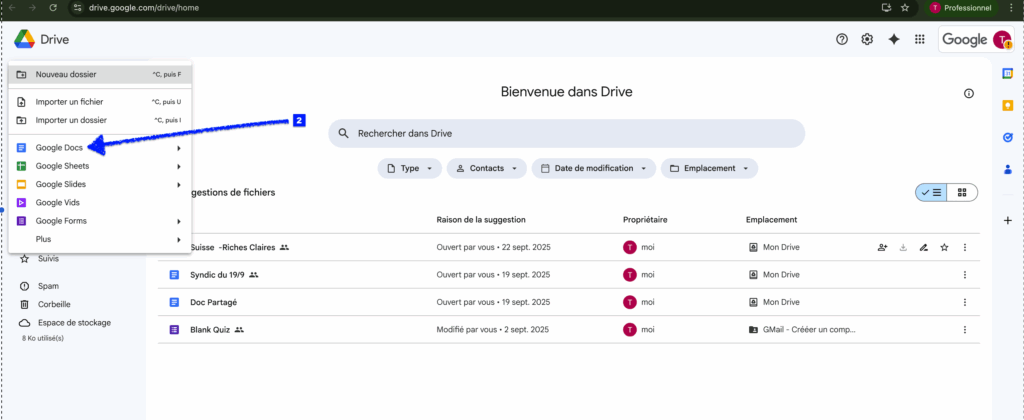Open the Google Drive settings gear
Viewport: 1024px width, 420px height.
point(867,39)
